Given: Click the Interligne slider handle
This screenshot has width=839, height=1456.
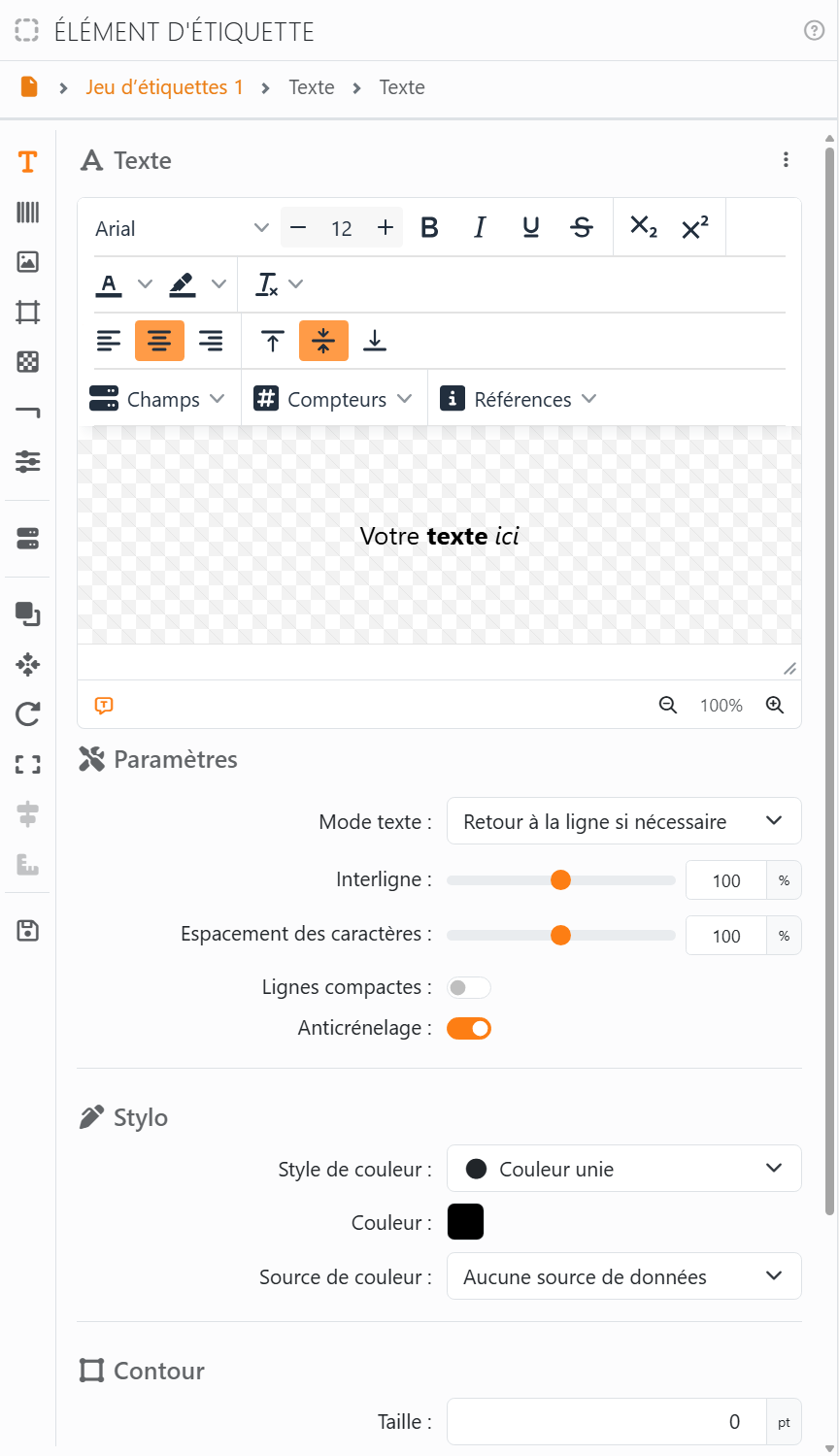Looking at the screenshot, I should 560,880.
